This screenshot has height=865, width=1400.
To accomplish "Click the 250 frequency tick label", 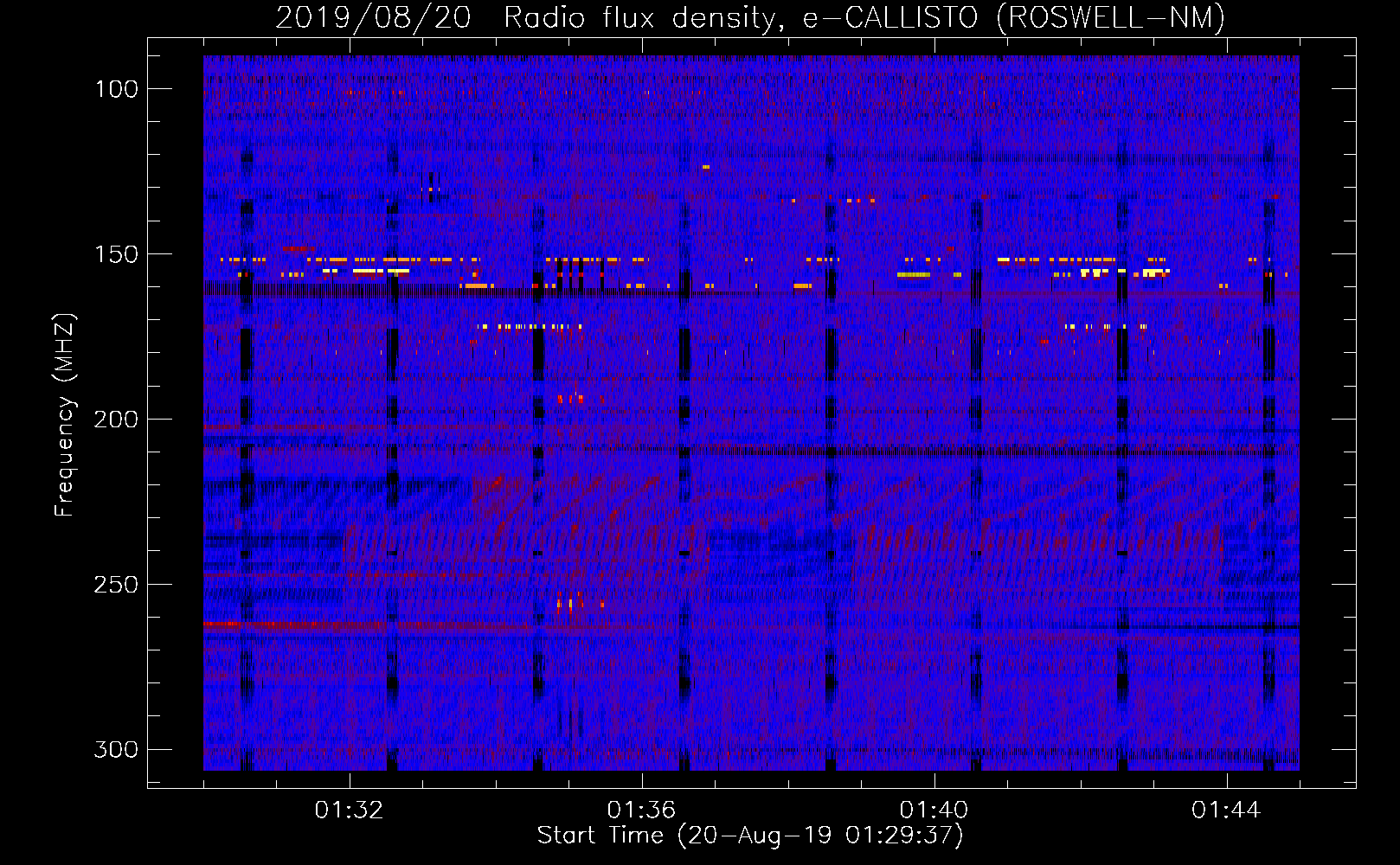I will [116, 585].
